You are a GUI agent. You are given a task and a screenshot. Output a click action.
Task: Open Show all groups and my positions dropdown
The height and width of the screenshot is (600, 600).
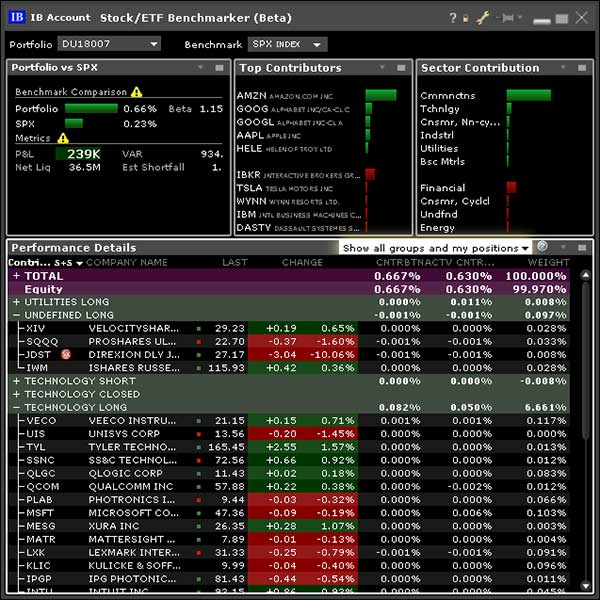(435, 248)
